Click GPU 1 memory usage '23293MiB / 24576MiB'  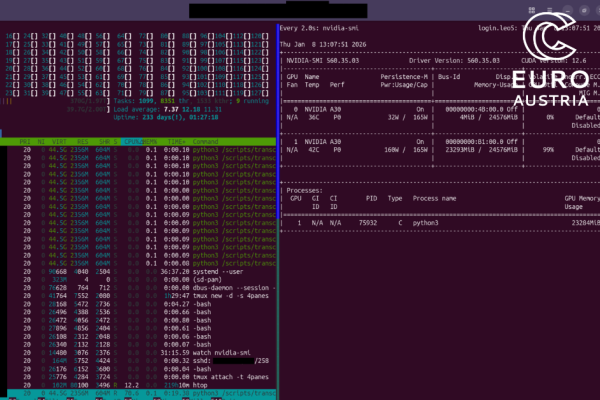click(481, 150)
